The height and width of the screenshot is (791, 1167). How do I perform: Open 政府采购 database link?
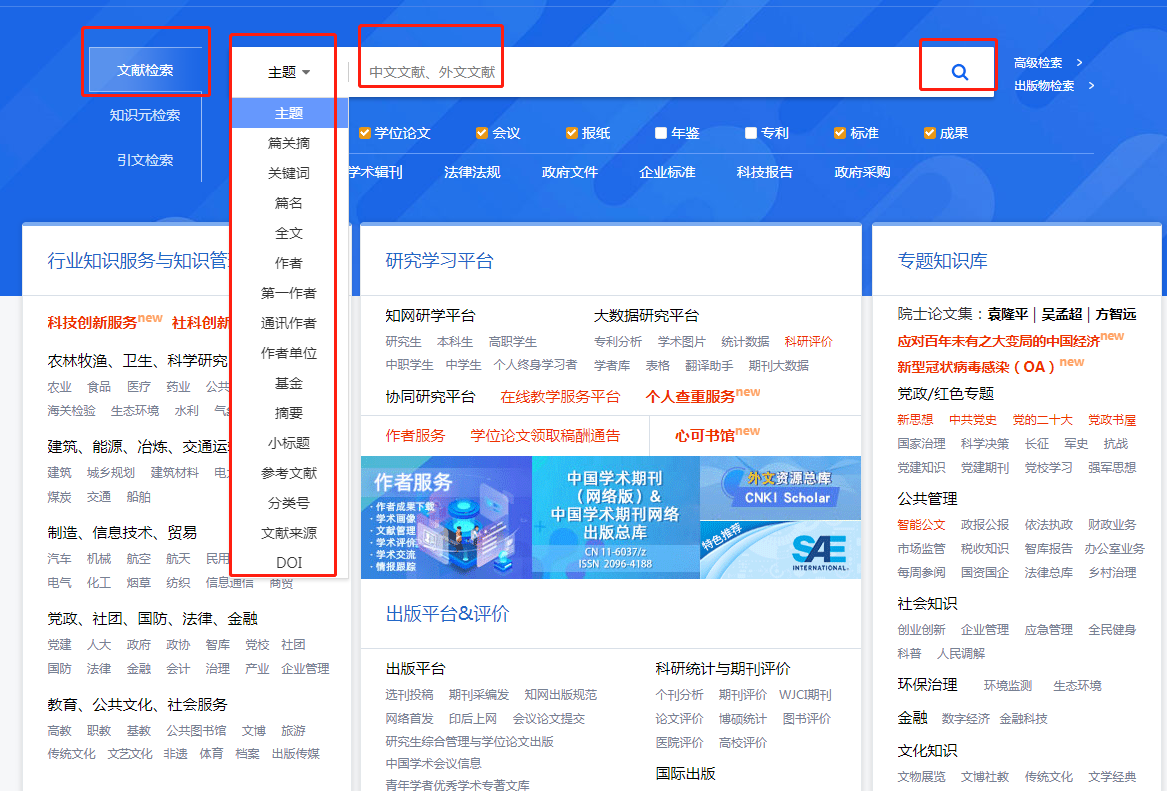point(862,173)
